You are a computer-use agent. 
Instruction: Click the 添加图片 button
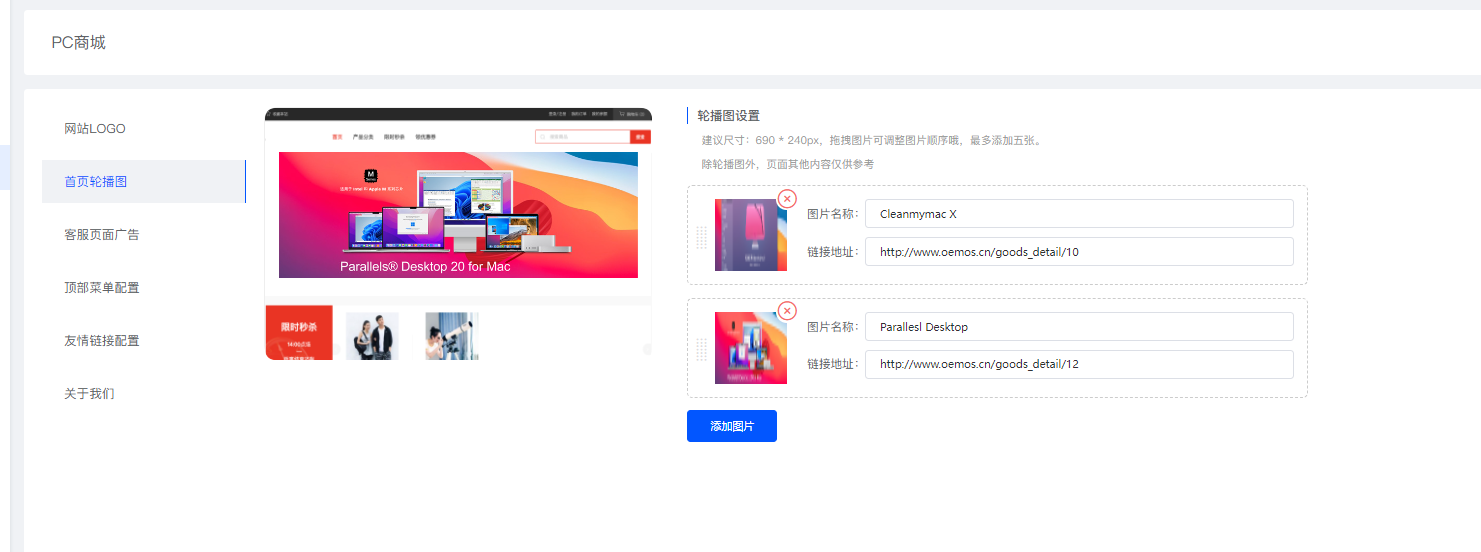coord(731,426)
